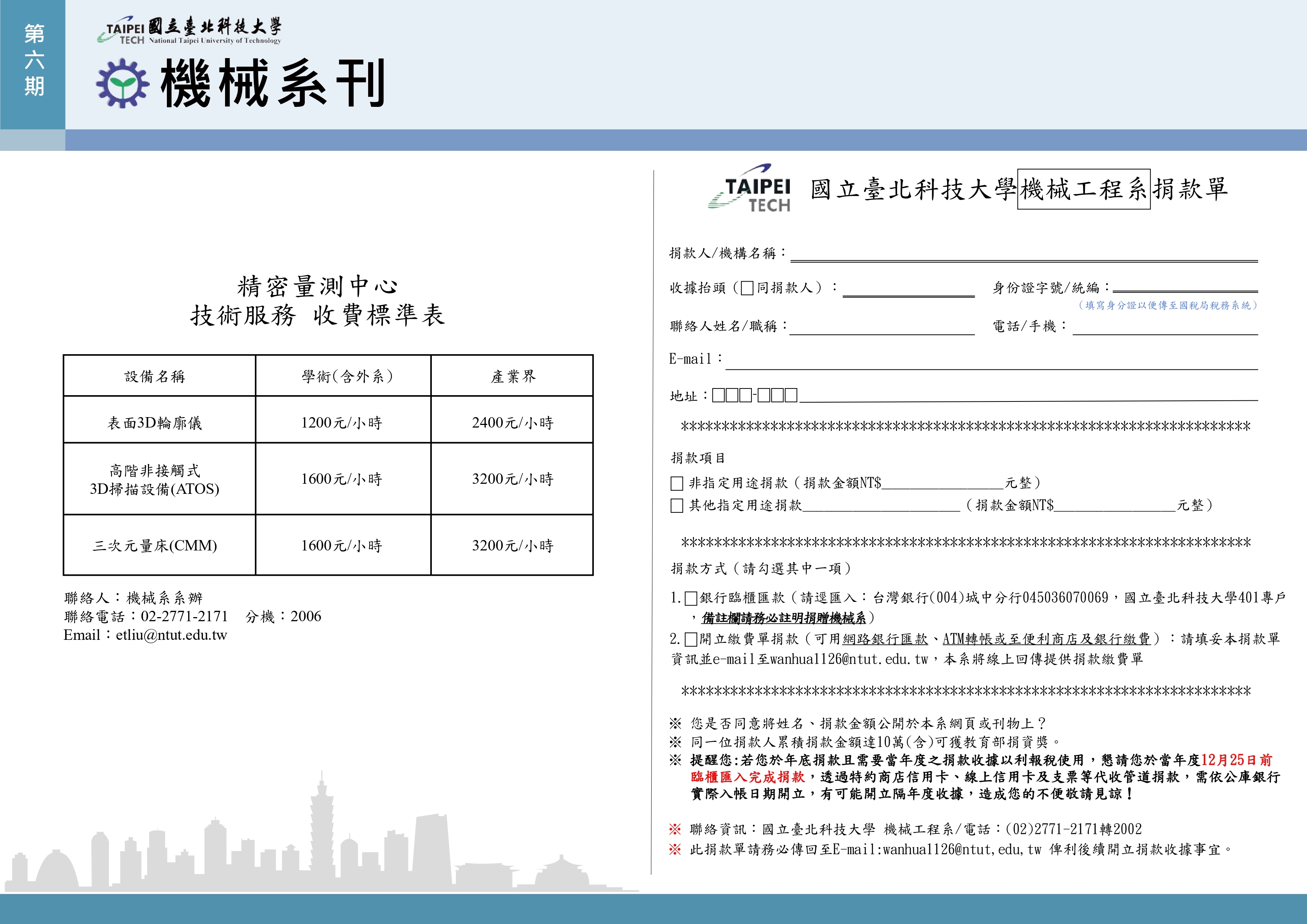Check the 開立繳費單捐款 option box
The width and height of the screenshot is (1307, 924).
click(691, 639)
